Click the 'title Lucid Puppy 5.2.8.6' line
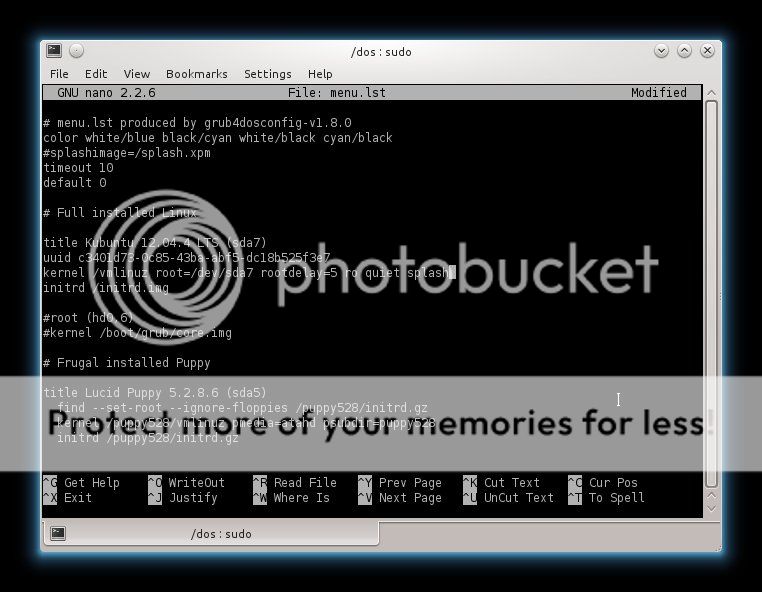The image size is (762, 592). click(x=155, y=393)
